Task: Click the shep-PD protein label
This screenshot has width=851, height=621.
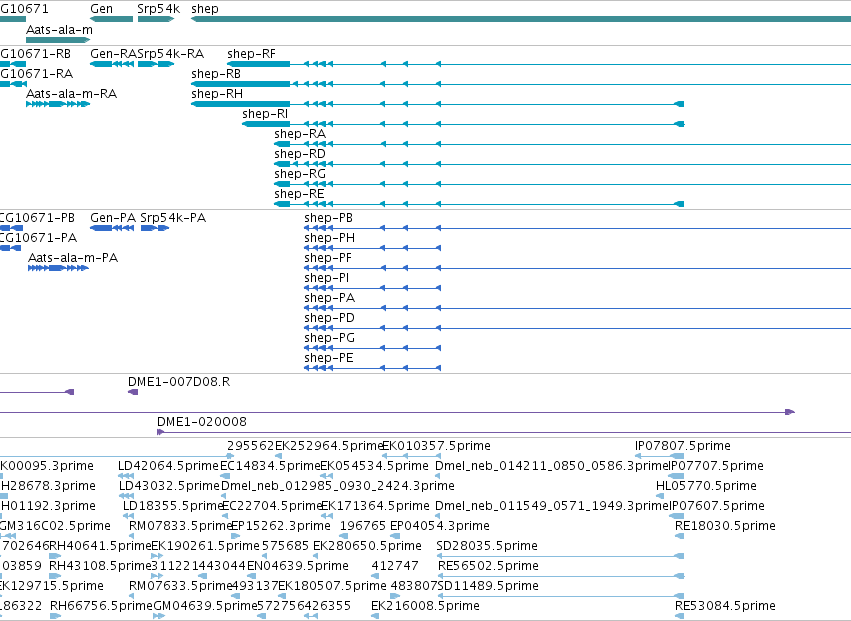Action: [329, 319]
